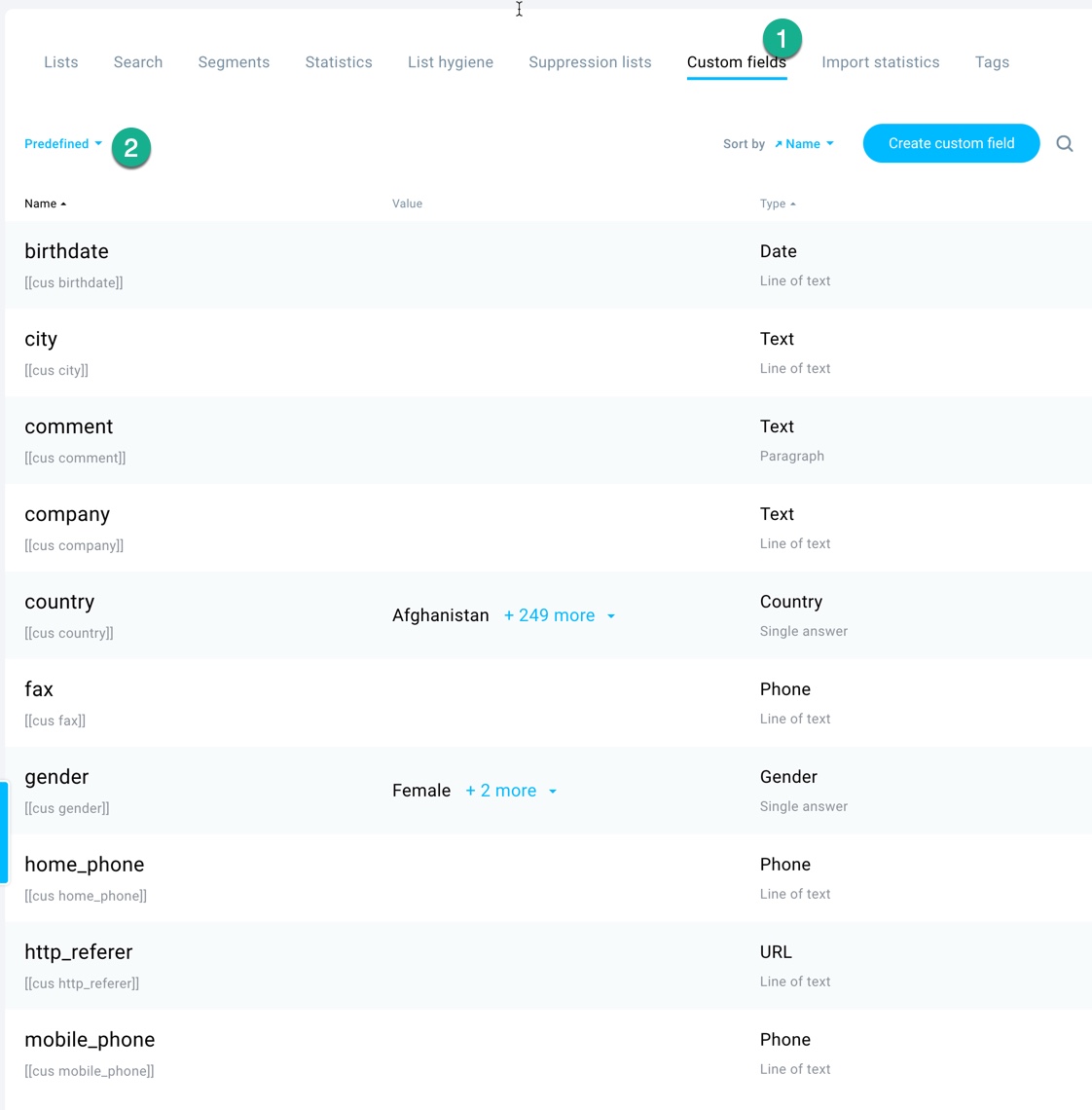Select the Tags tab

point(992,62)
